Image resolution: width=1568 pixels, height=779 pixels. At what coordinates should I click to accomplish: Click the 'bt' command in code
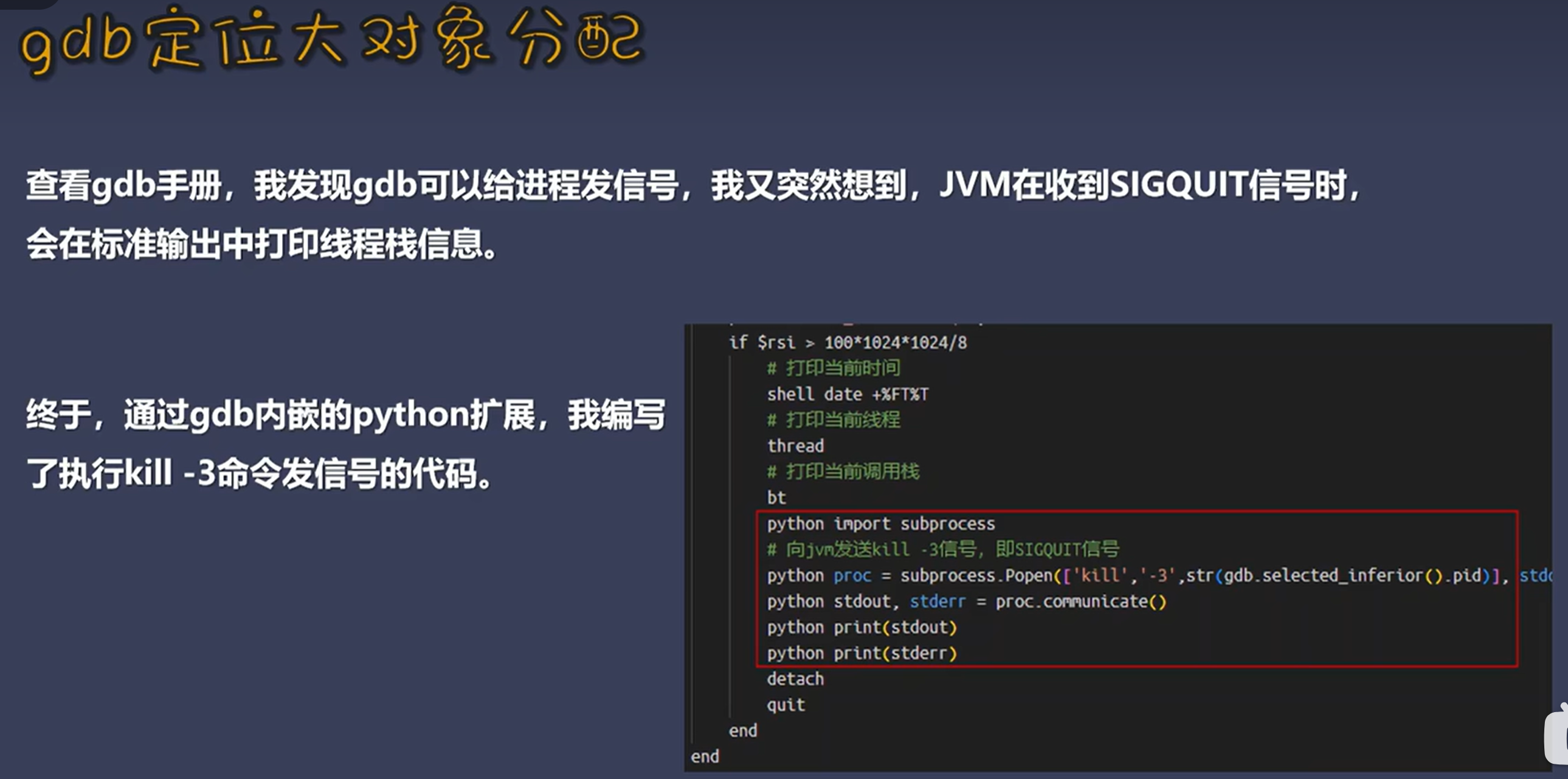776,498
